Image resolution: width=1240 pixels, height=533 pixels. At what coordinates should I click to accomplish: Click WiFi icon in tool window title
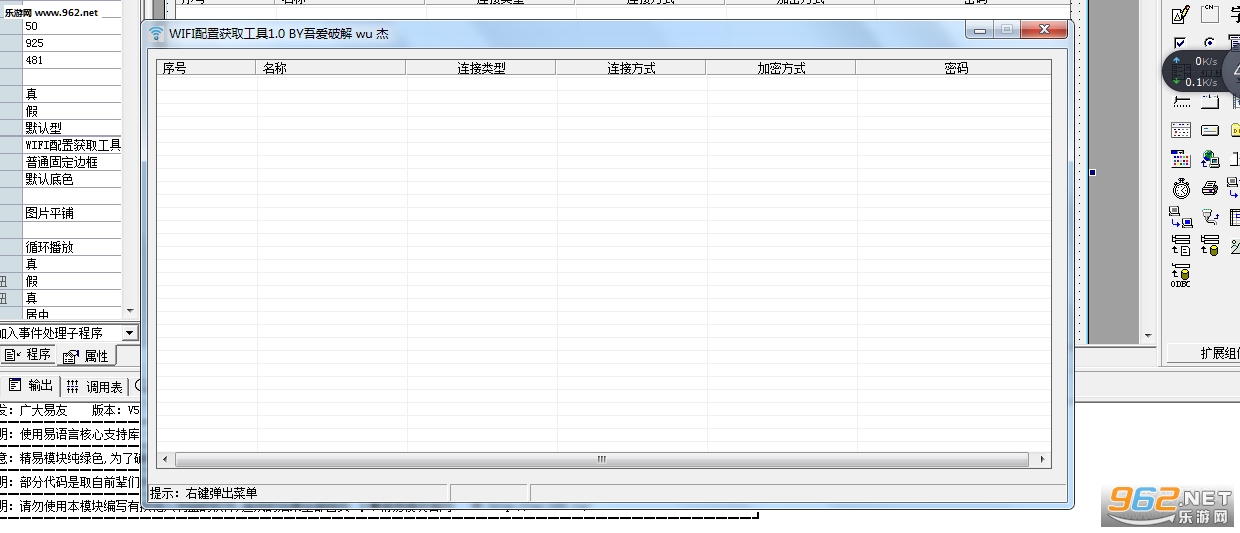(x=156, y=33)
